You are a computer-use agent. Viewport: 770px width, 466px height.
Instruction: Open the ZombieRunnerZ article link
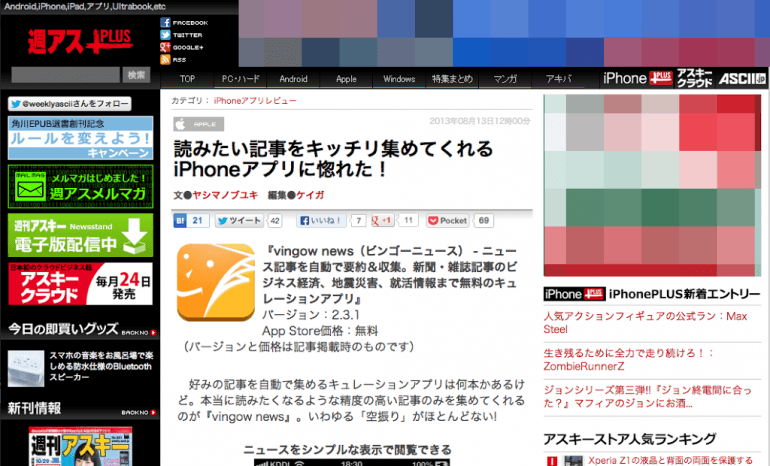(x=629, y=359)
